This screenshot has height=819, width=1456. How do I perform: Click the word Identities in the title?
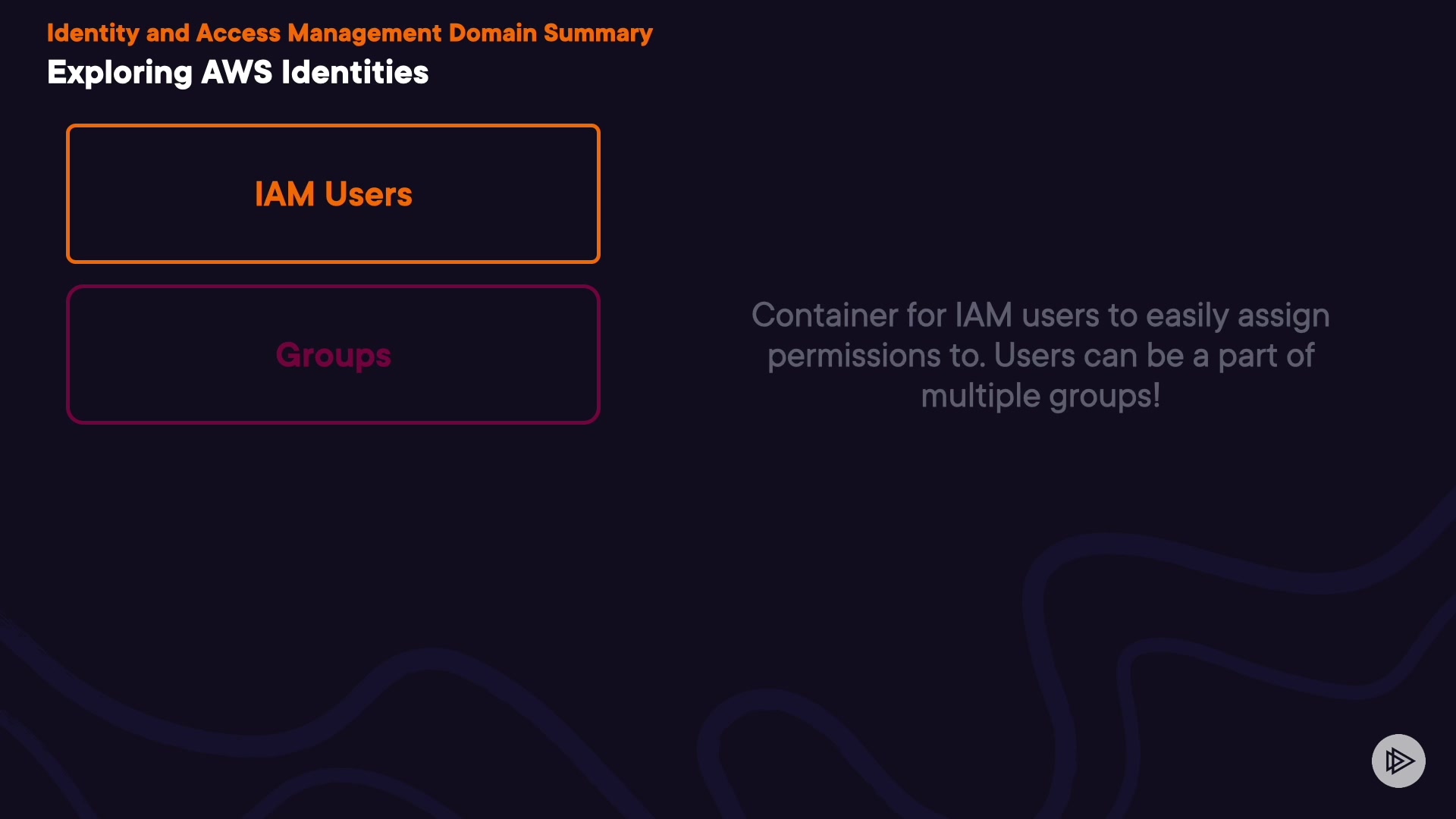pyautogui.click(x=354, y=73)
